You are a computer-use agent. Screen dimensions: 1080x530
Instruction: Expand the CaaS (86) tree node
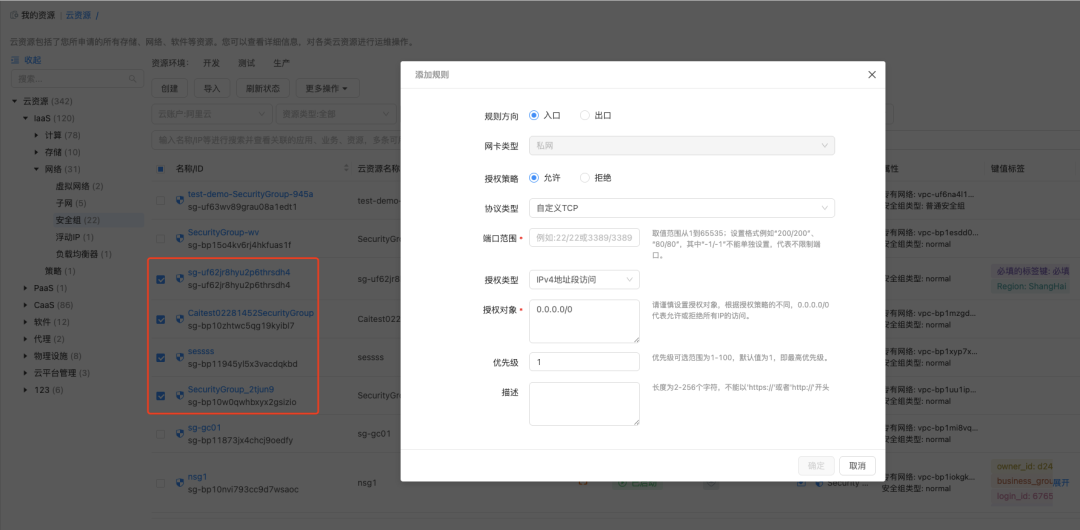pos(26,305)
